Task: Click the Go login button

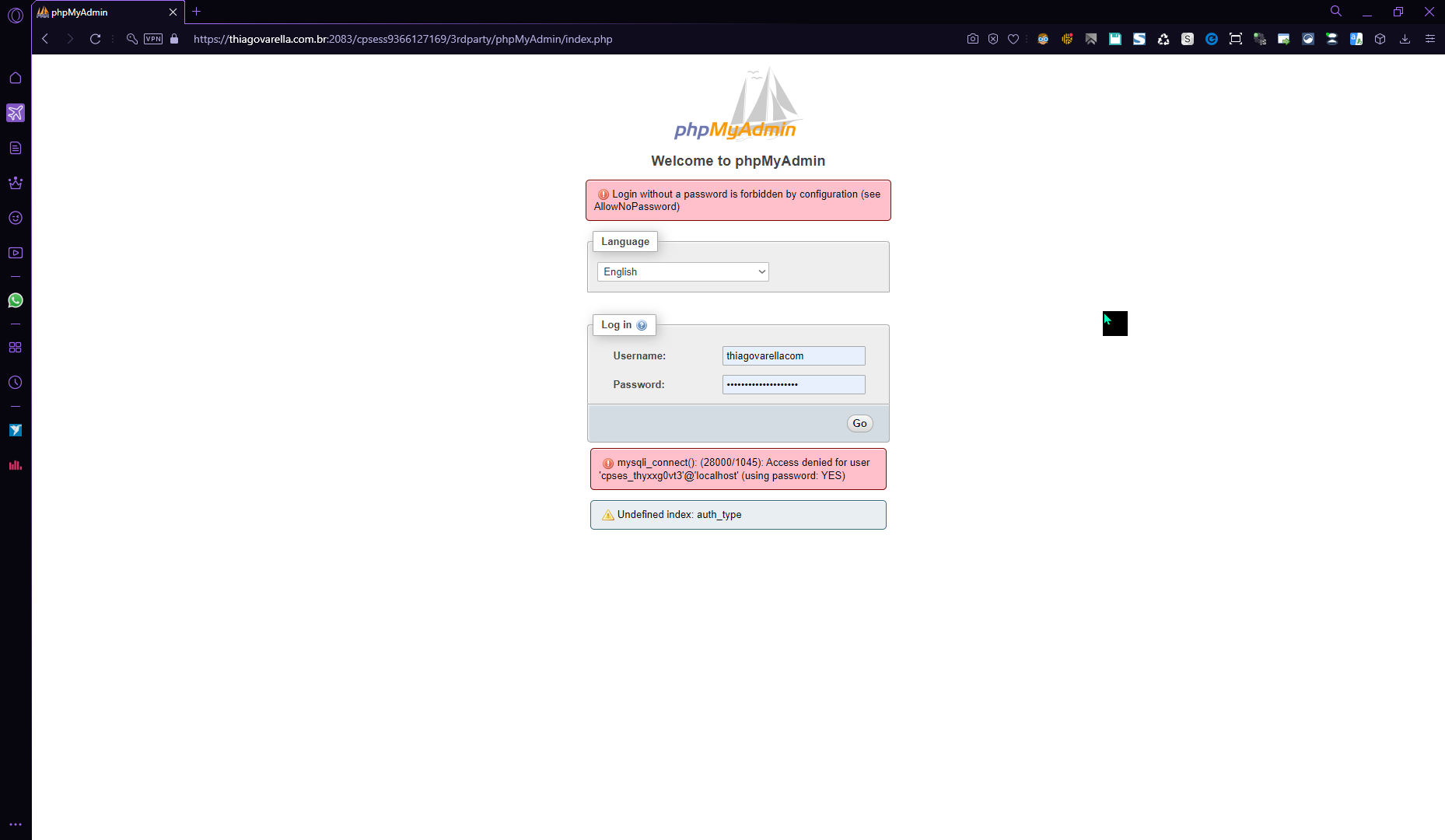Action: pos(859,423)
